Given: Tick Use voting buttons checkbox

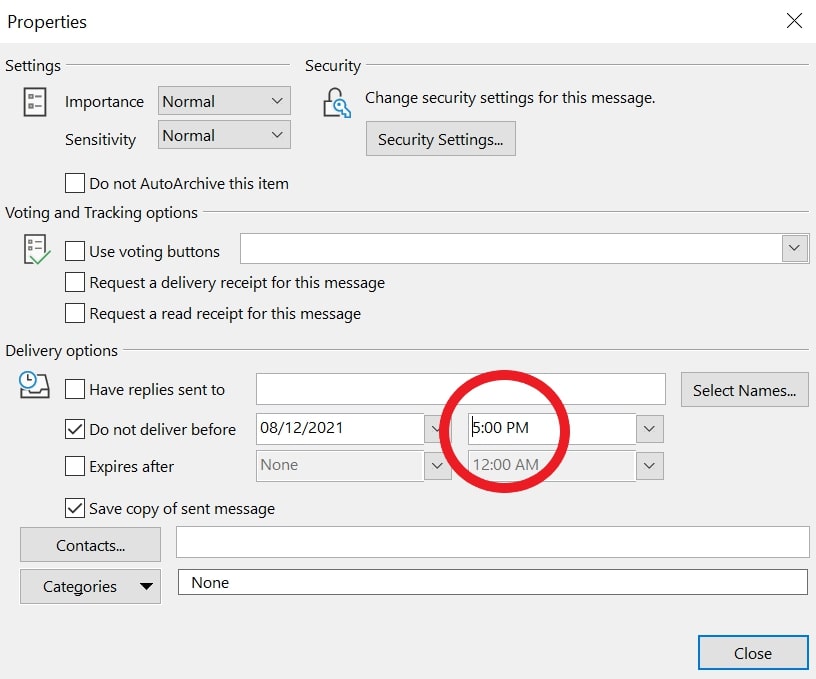Looking at the screenshot, I should coord(75,251).
